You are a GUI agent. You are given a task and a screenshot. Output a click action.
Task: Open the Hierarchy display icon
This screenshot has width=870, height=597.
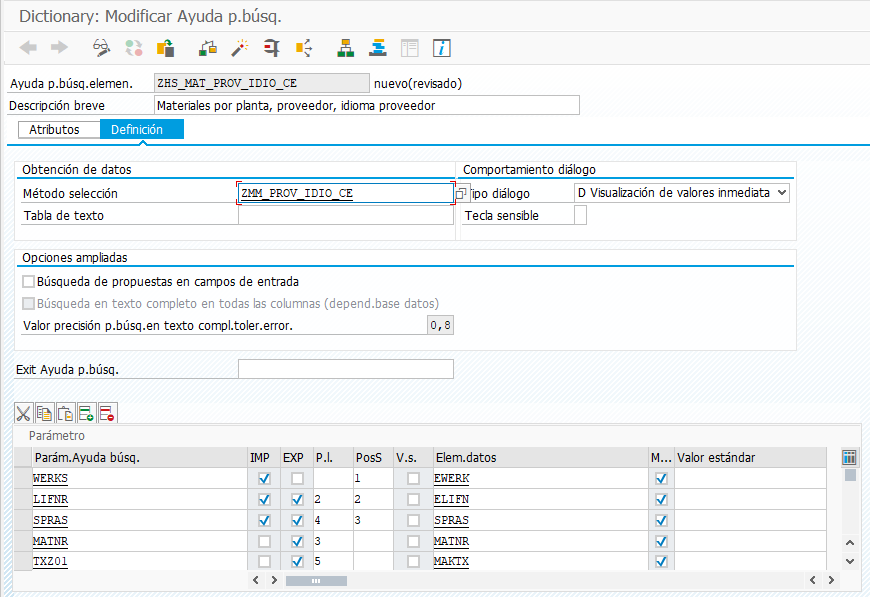tap(346, 48)
